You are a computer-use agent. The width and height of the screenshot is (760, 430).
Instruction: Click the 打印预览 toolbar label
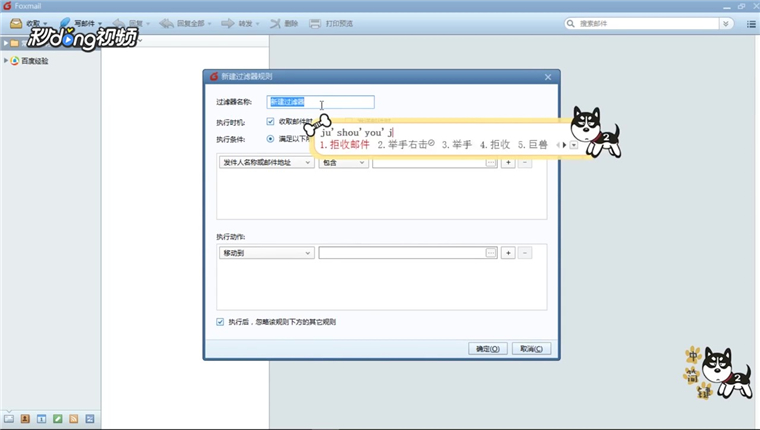(339, 23)
